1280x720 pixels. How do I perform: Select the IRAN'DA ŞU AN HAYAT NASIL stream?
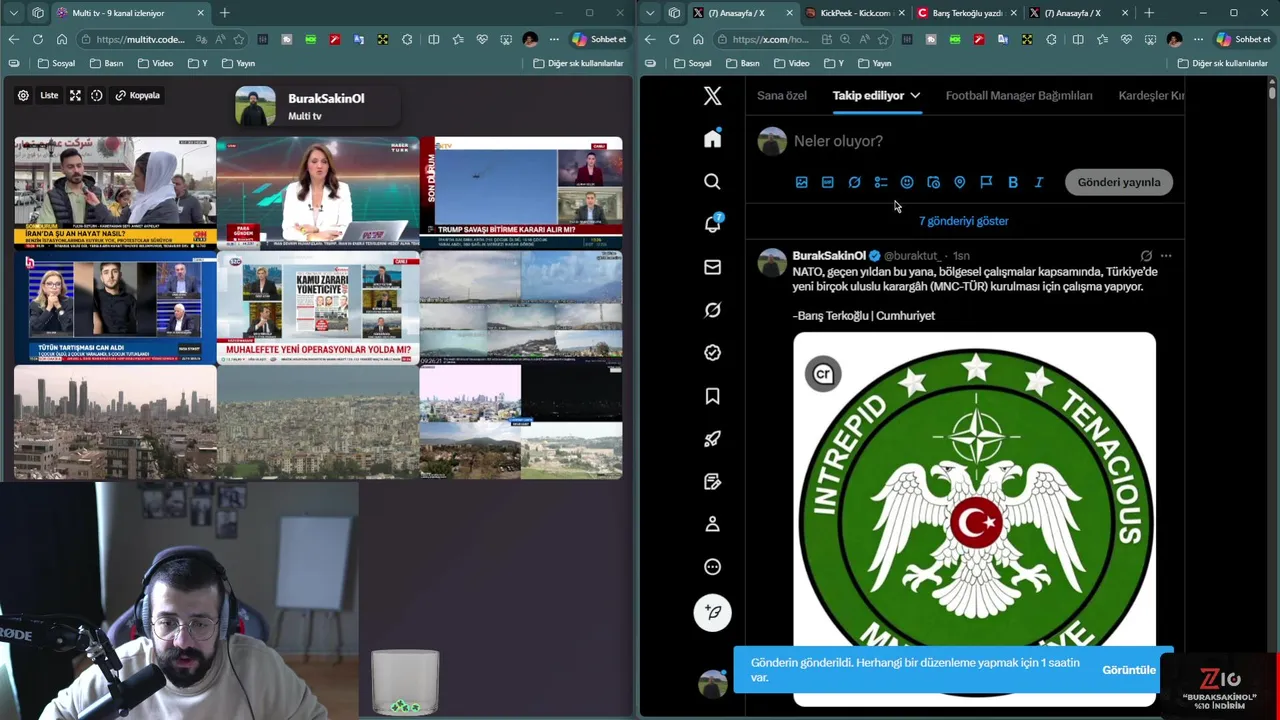[x=115, y=192]
